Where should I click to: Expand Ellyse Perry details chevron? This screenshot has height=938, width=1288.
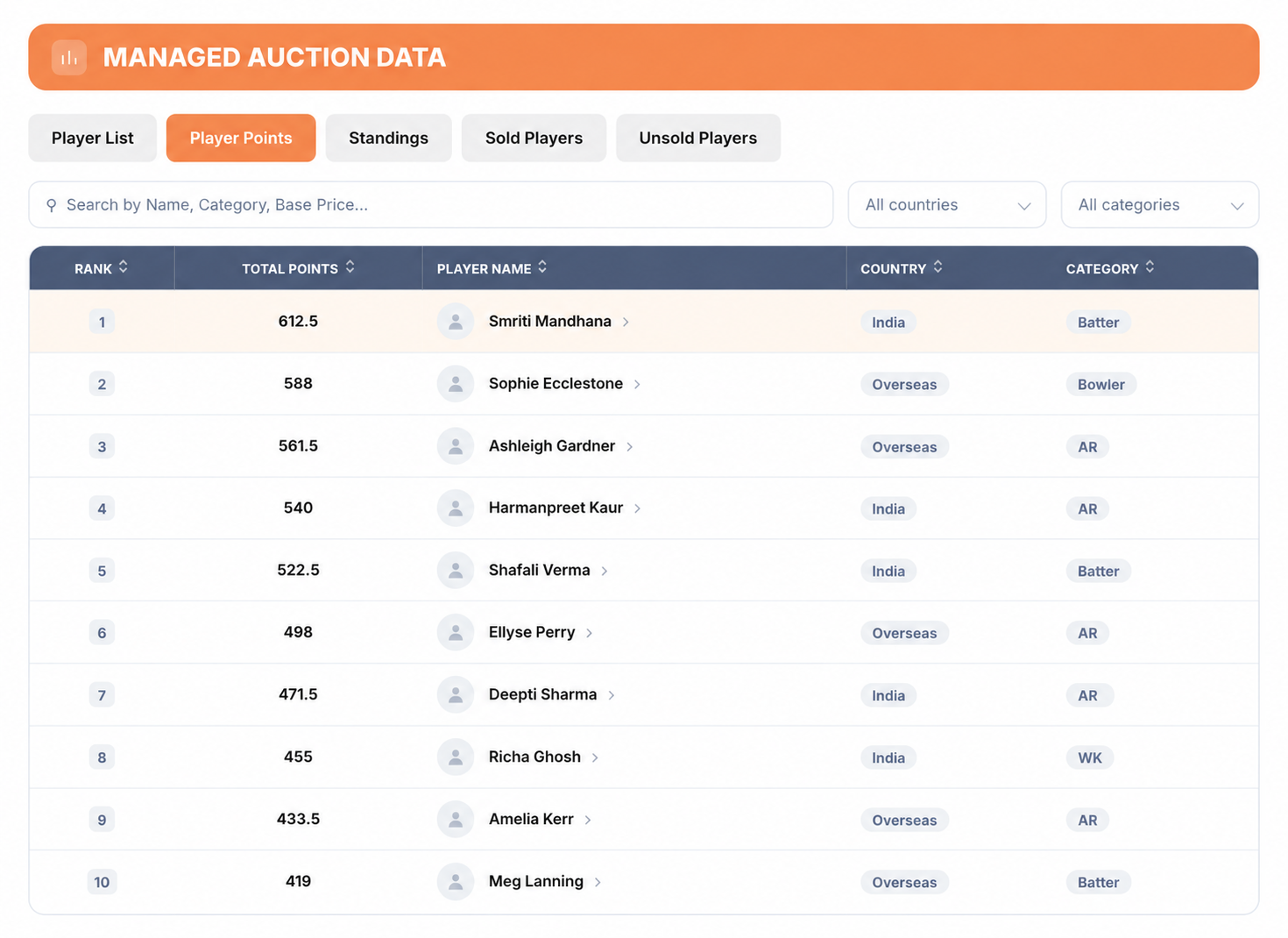point(589,633)
